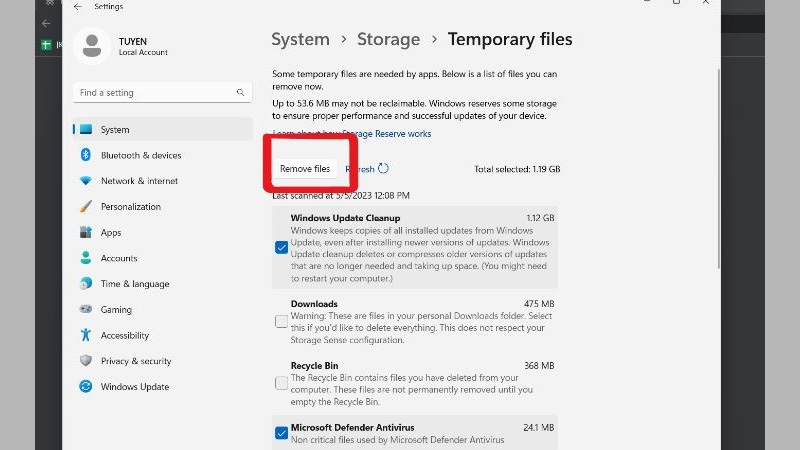Click the search magnifier icon
This screenshot has width=800, height=450.
[241, 93]
